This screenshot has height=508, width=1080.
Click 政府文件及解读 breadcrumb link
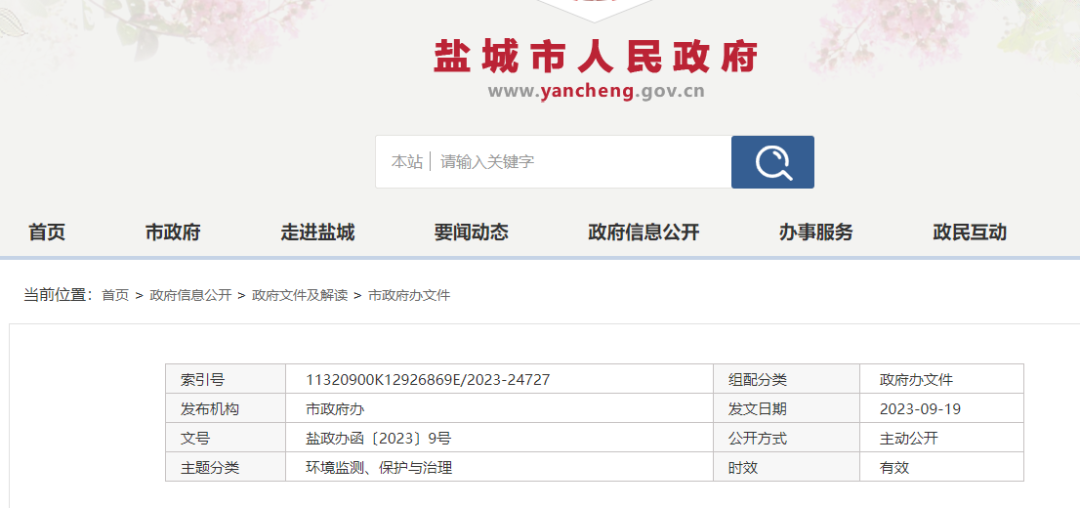300,295
